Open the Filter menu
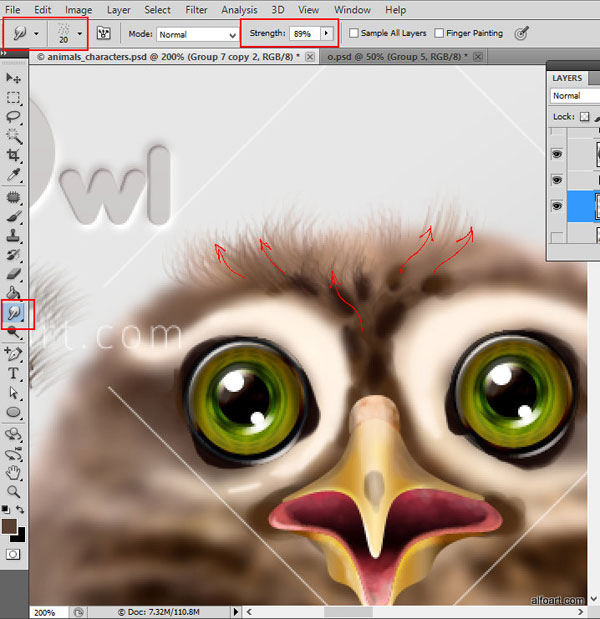Image resolution: width=600 pixels, height=619 pixels. (196, 10)
